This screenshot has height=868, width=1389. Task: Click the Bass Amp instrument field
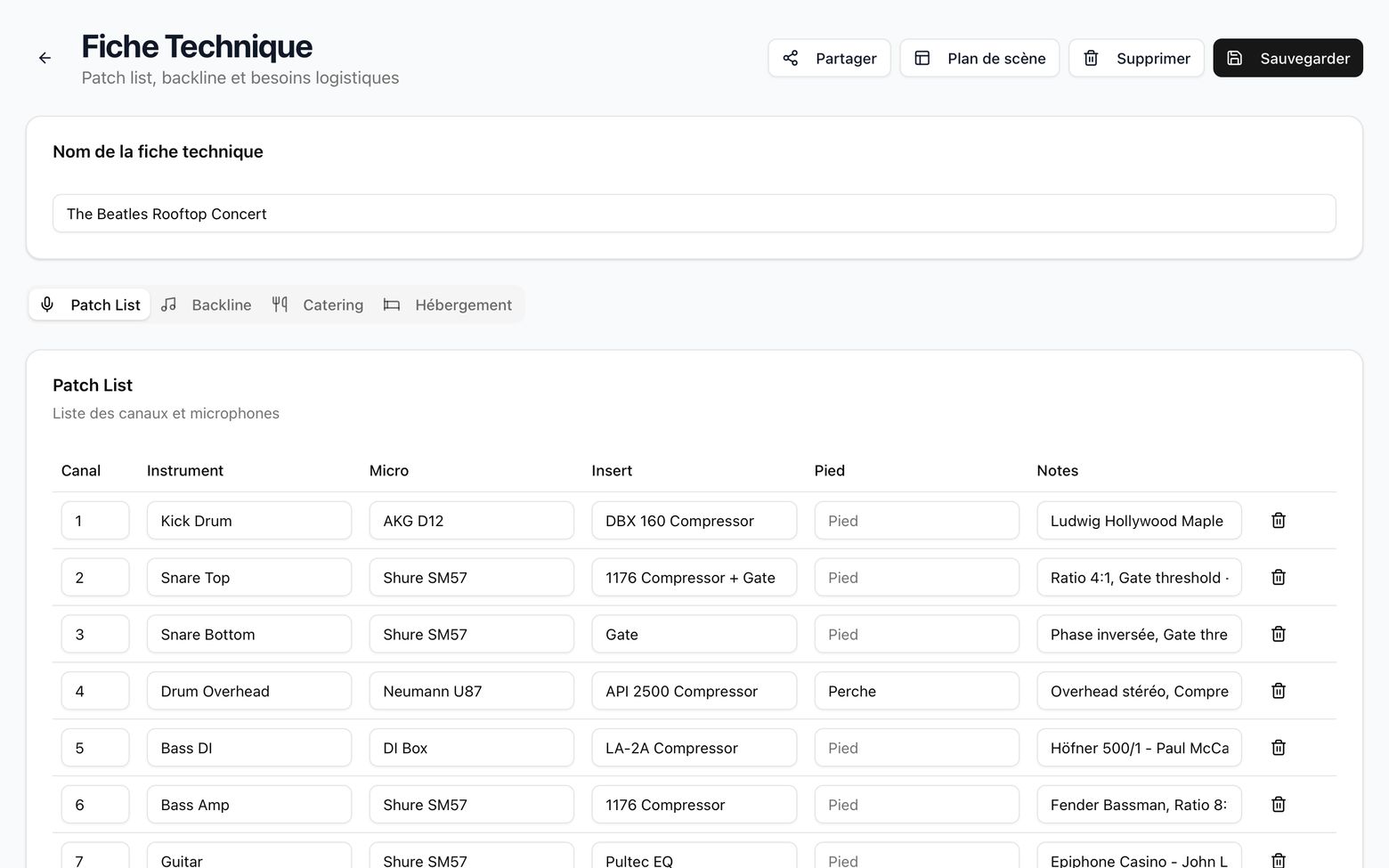pos(249,805)
